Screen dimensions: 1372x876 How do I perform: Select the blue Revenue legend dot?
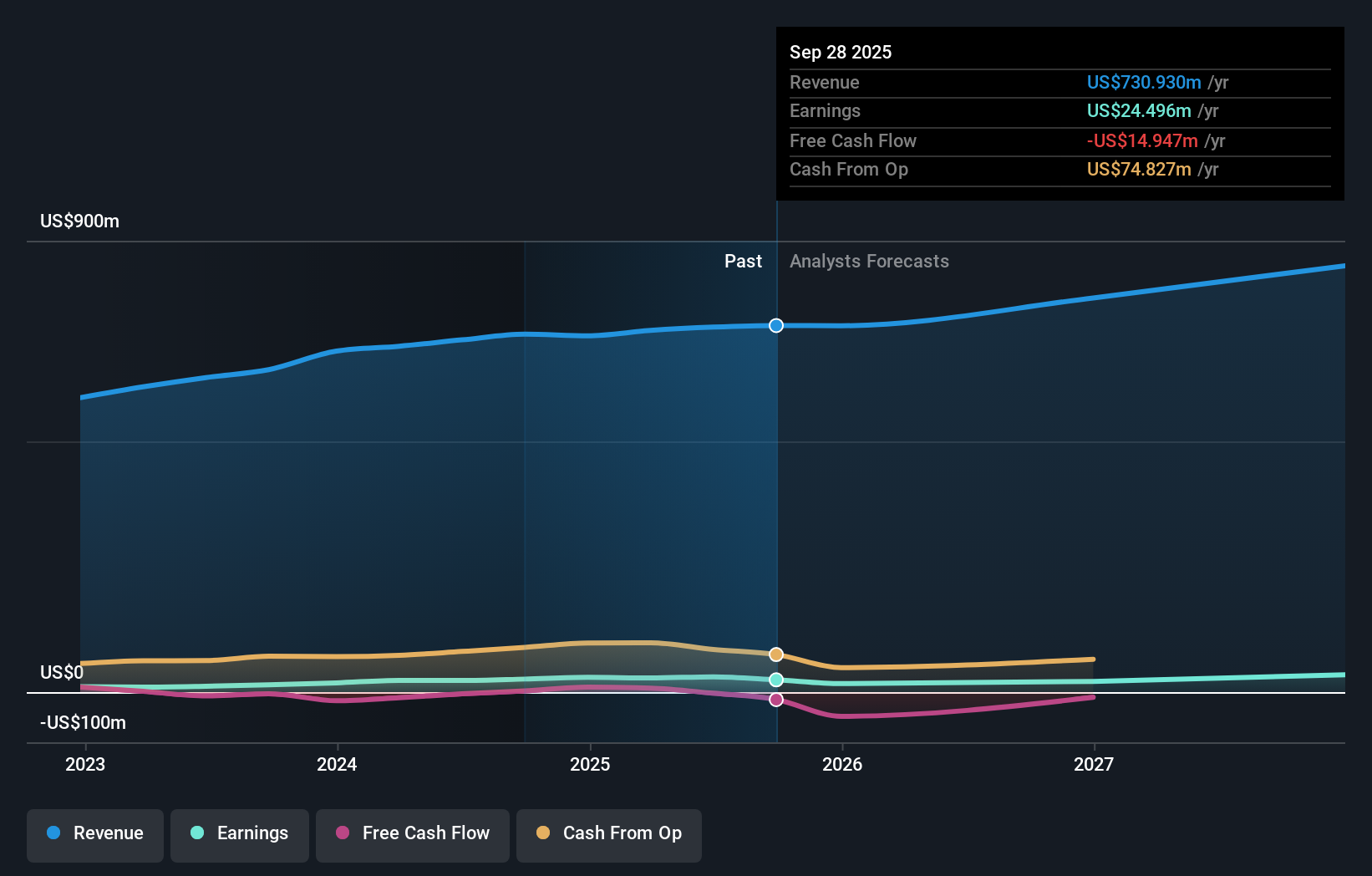pos(53,833)
